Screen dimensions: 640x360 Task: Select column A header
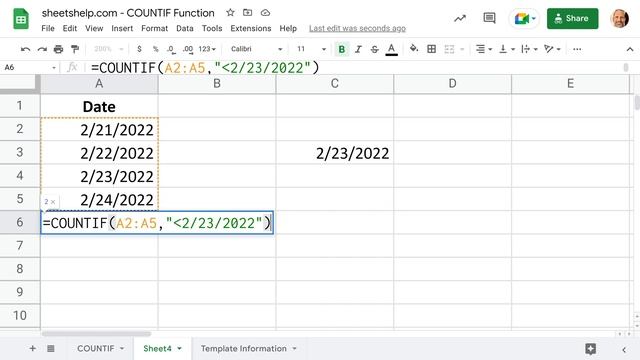click(99, 84)
